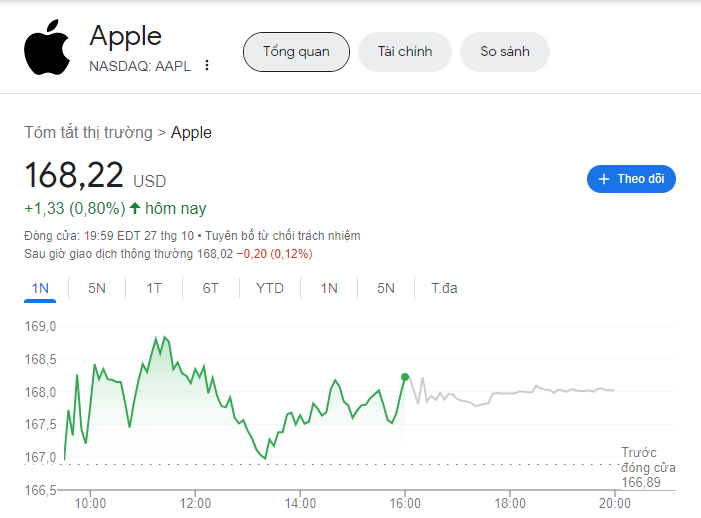Select the Tổng quan tab
This screenshot has height=518, width=701.
coord(296,52)
